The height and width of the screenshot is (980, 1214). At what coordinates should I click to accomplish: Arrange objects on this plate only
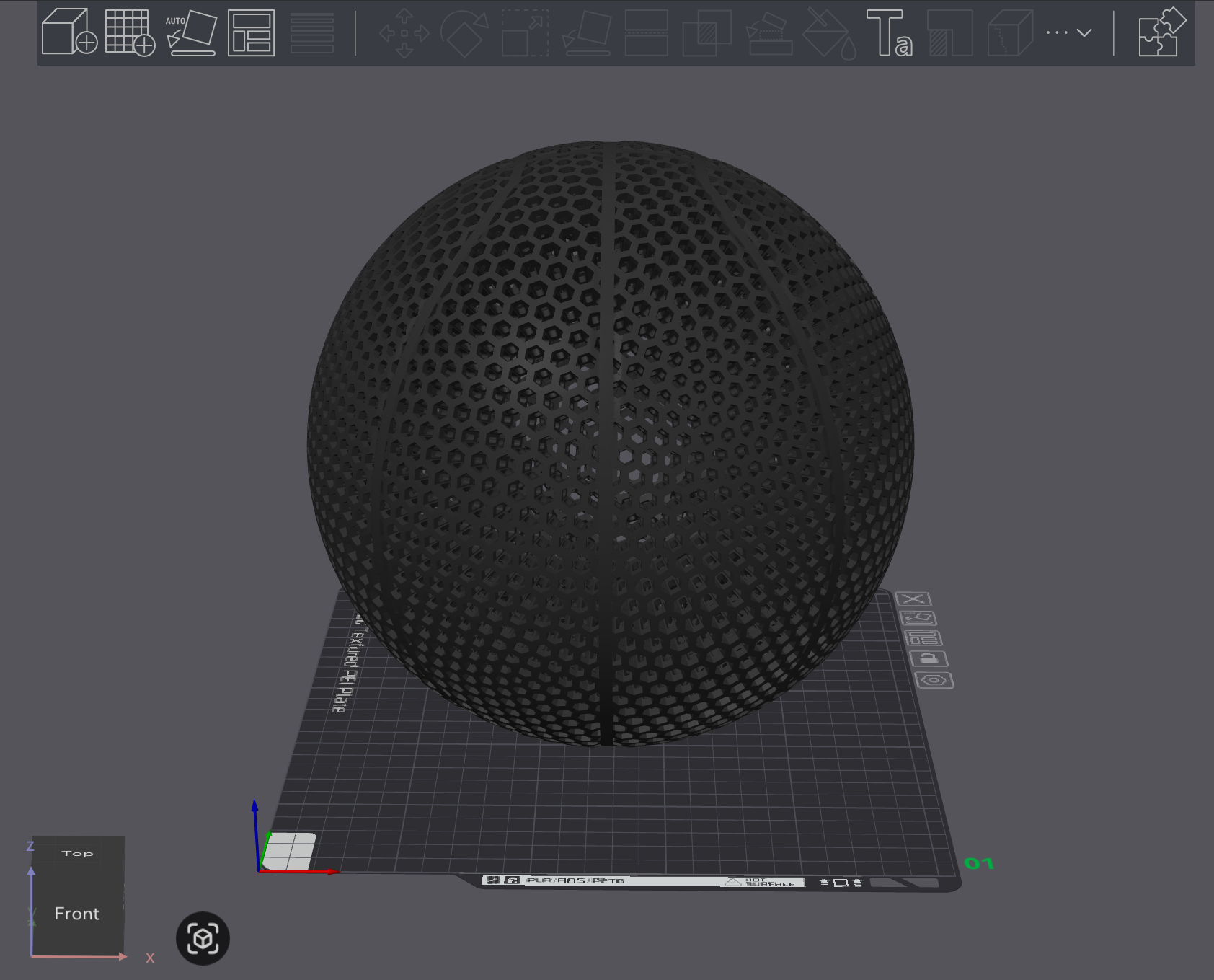pos(923,638)
